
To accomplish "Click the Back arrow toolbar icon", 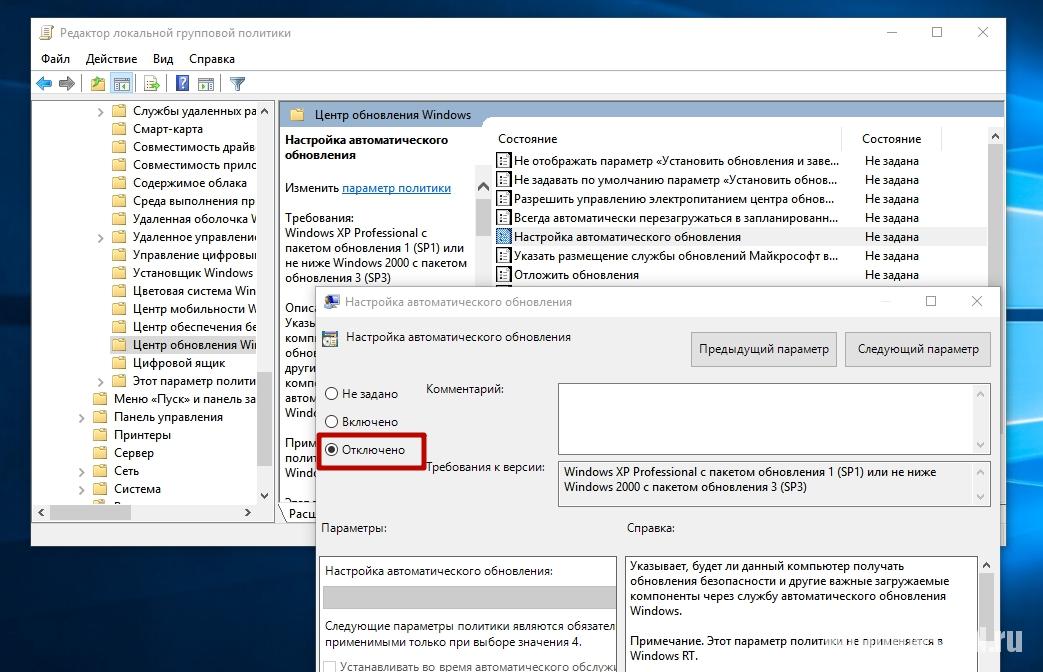I will click(44, 84).
